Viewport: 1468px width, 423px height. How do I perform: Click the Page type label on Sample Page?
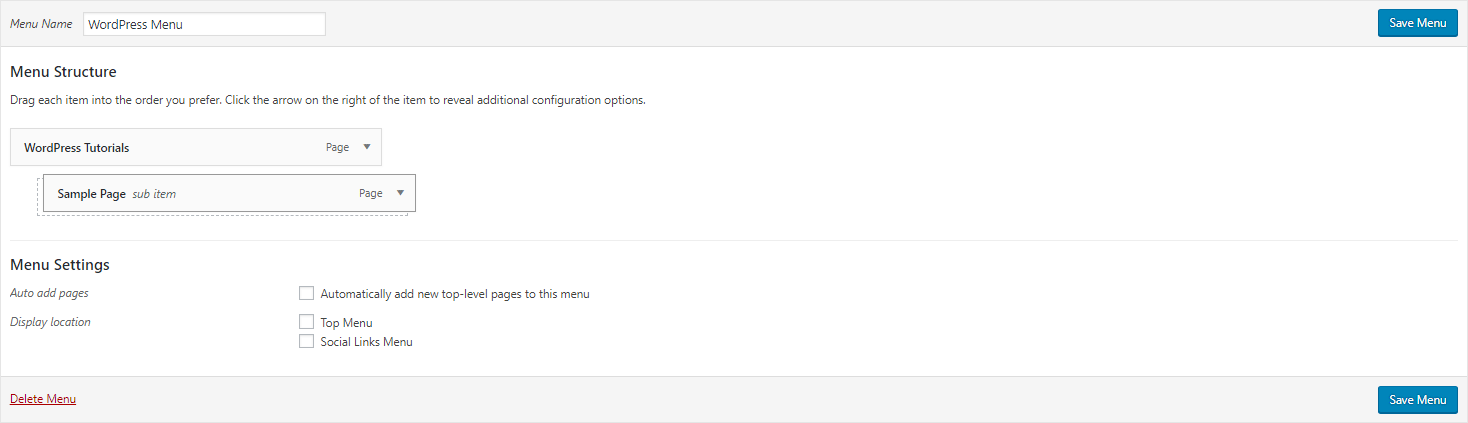(x=371, y=194)
